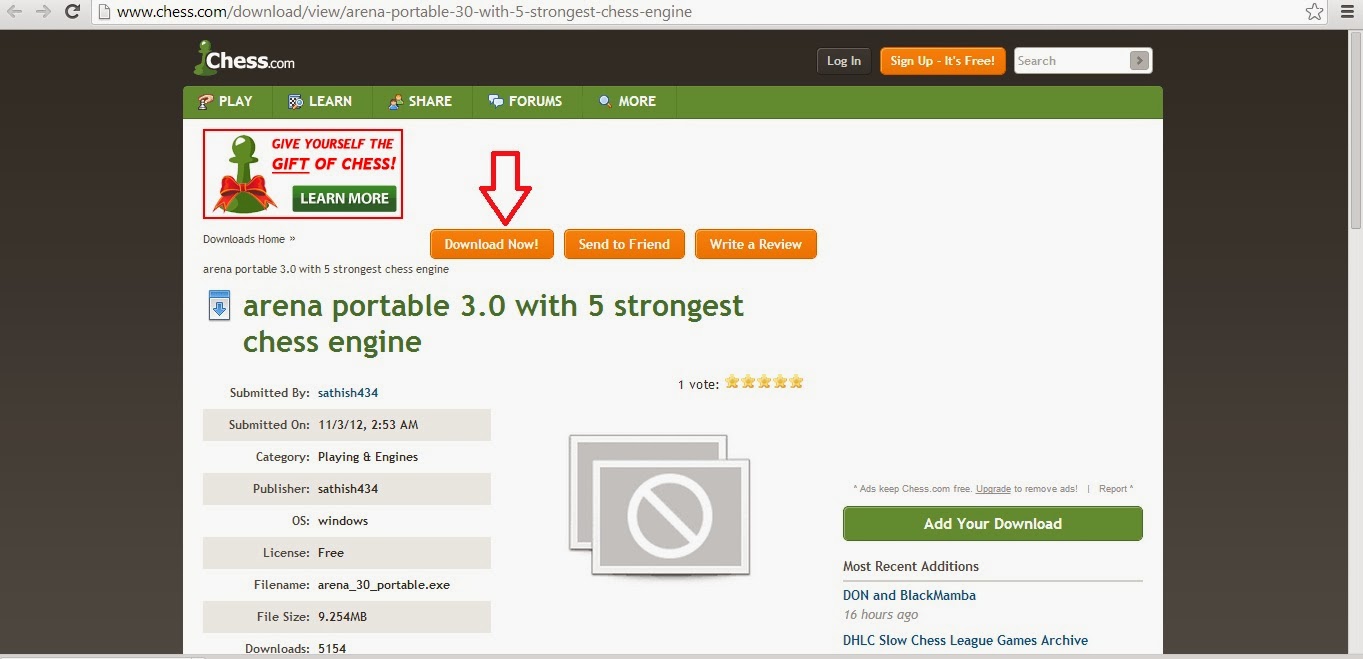
Task: Bookmark page with the star icon
Action: 1315,12
